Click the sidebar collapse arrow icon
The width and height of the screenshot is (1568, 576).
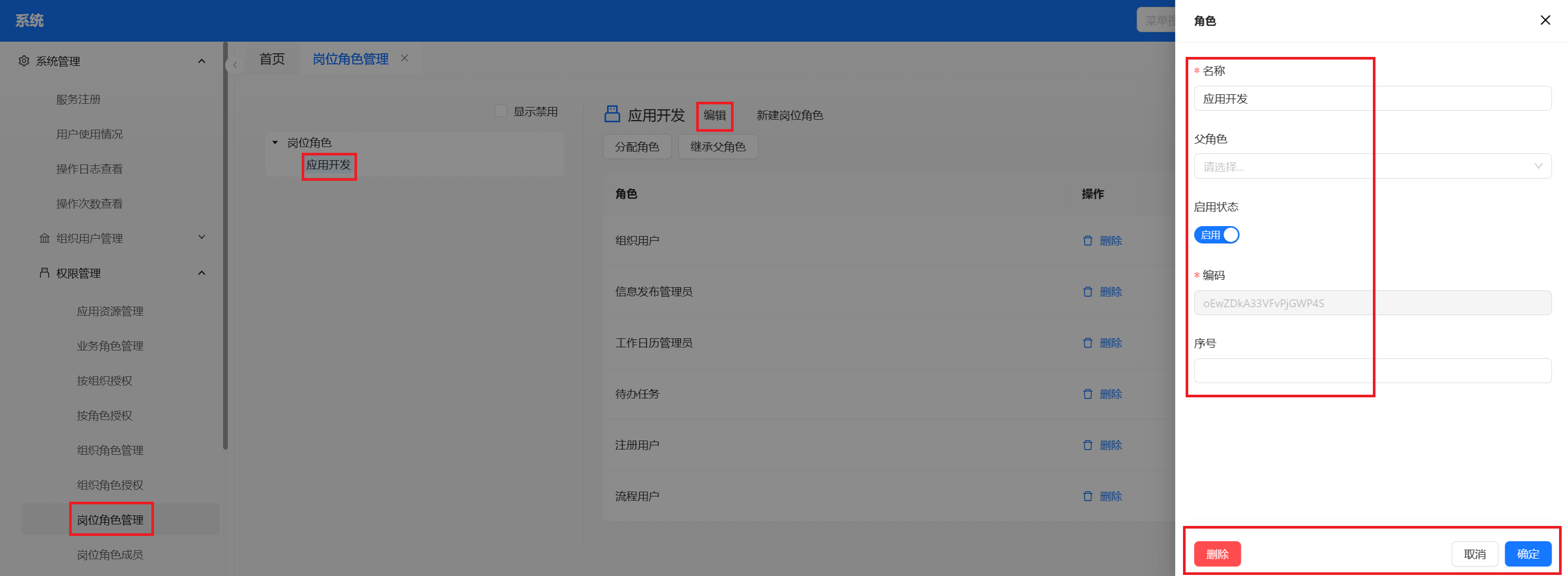235,65
